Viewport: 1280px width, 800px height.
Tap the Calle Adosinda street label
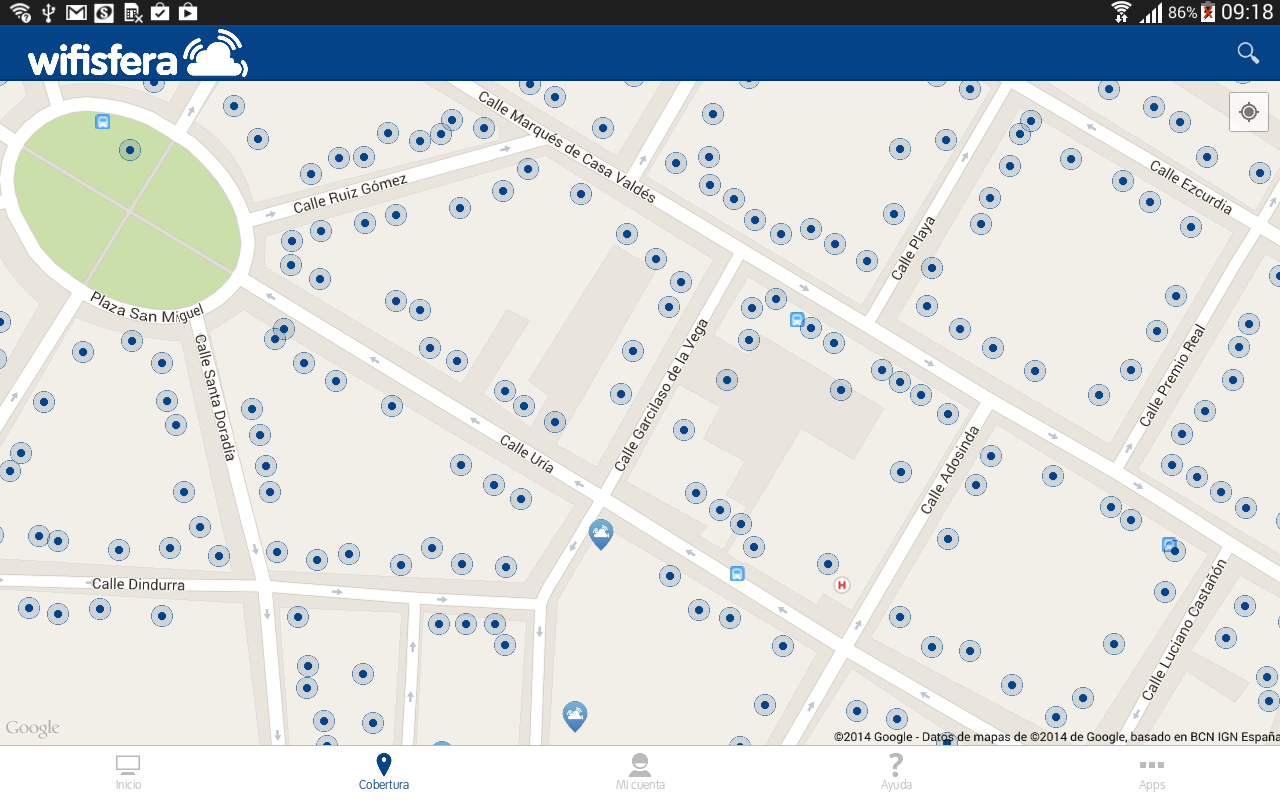point(952,469)
